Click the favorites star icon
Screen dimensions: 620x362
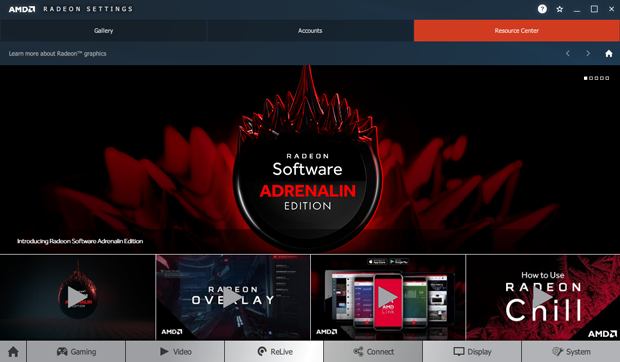(x=560, y=9)
